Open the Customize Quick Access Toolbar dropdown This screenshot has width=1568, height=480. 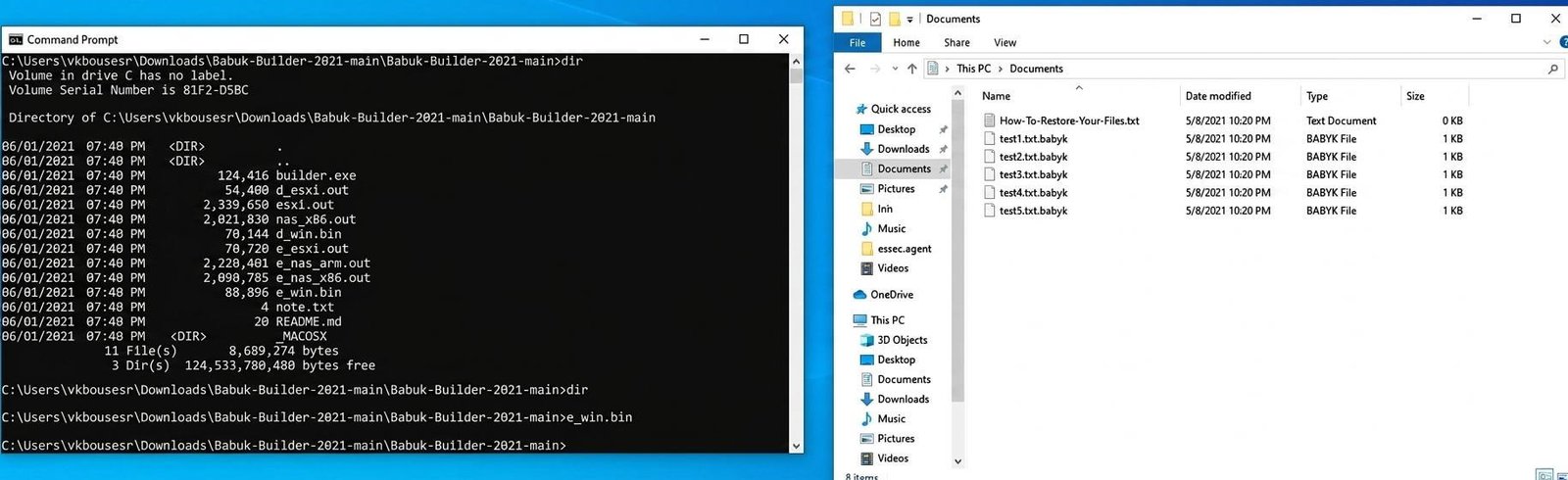(x=910, y=19)
